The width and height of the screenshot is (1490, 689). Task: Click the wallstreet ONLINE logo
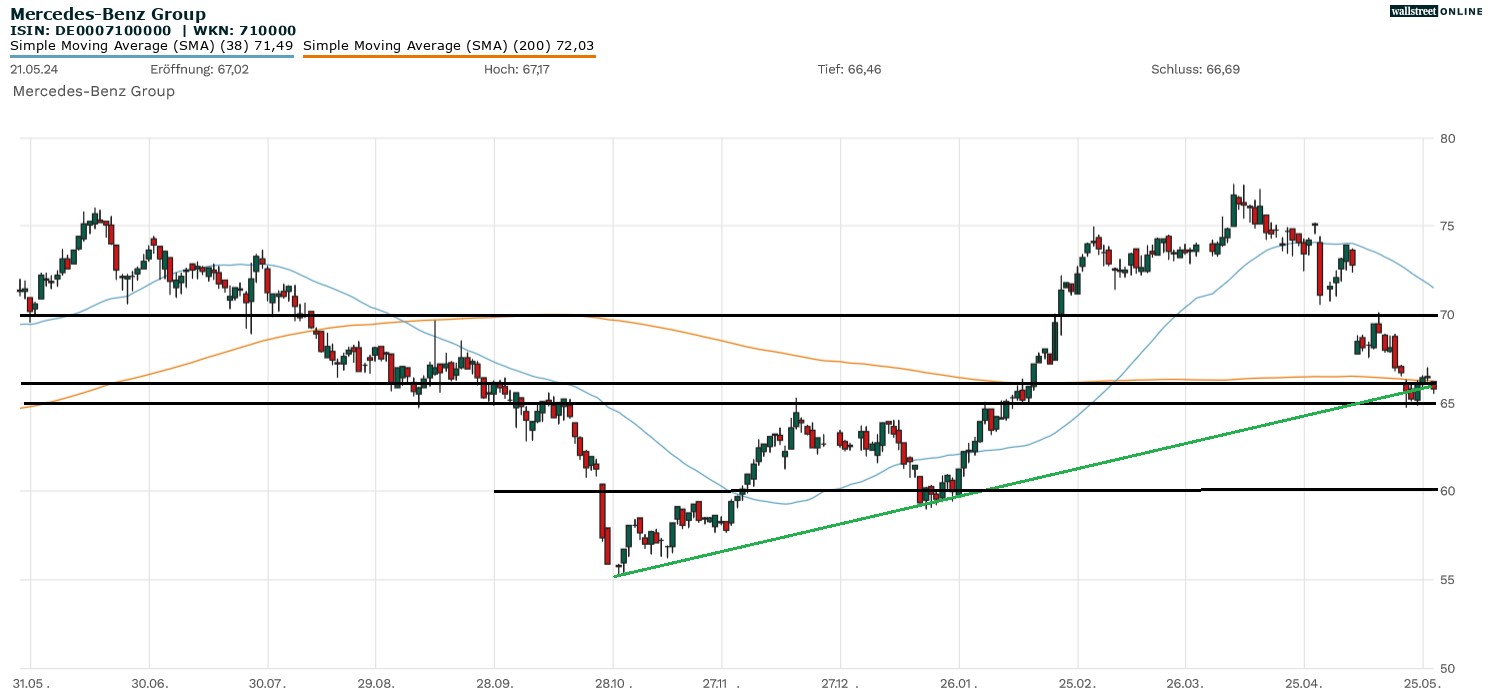click(1436, 11)
